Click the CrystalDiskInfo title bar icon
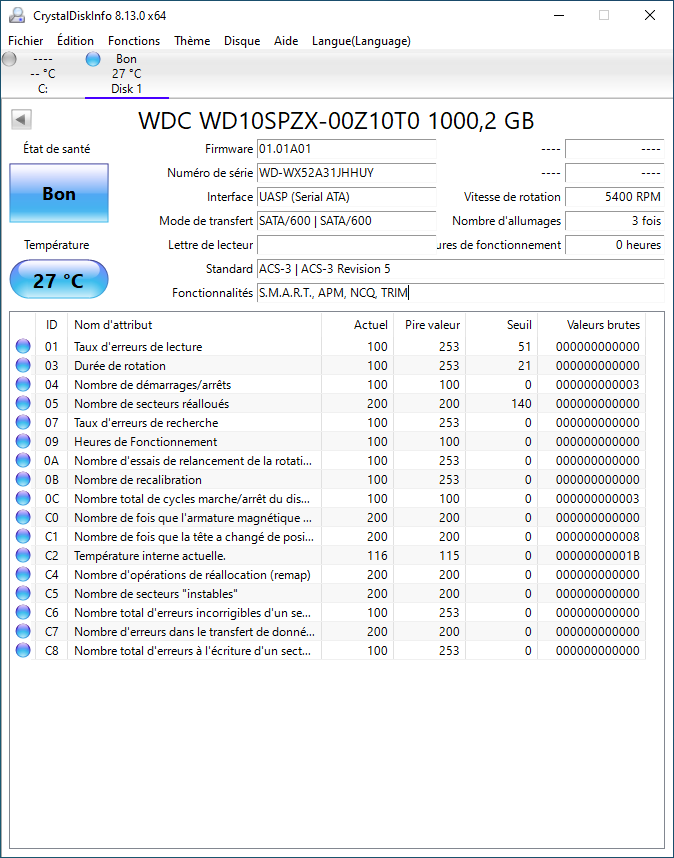Image resolution: width=674 pixels, height=858 pixels. click(x=17, y=15)
